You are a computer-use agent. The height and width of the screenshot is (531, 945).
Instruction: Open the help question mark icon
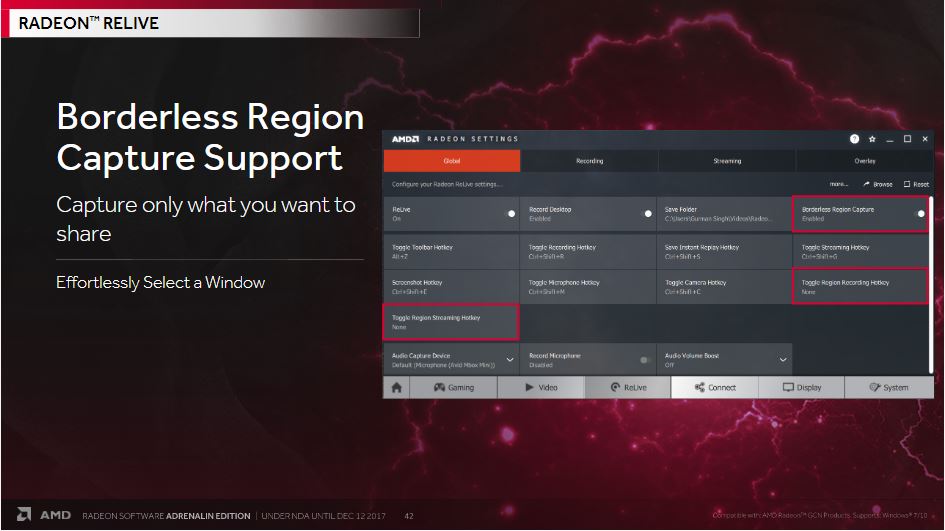point(854,139)
